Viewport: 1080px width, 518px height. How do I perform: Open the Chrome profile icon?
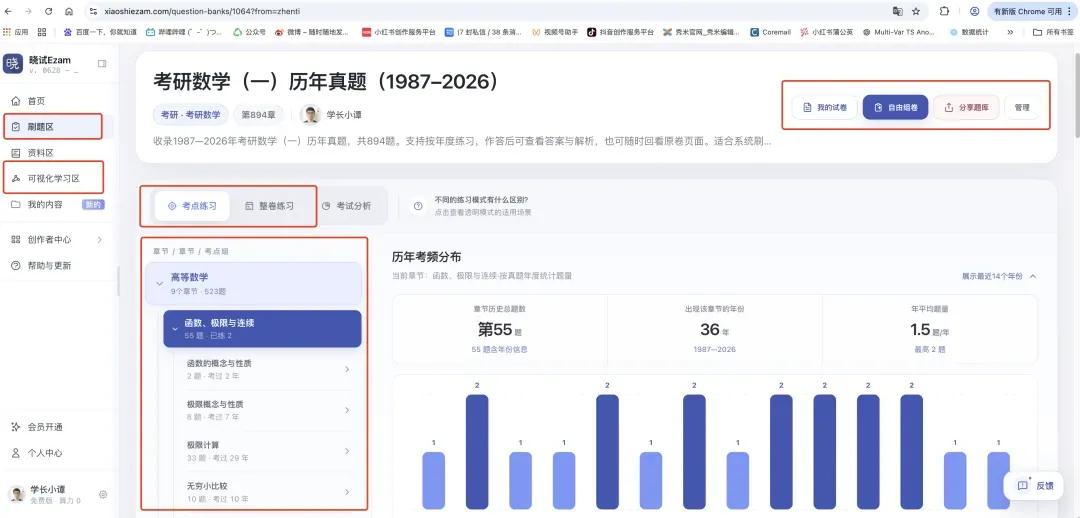[x=975, y=11]
